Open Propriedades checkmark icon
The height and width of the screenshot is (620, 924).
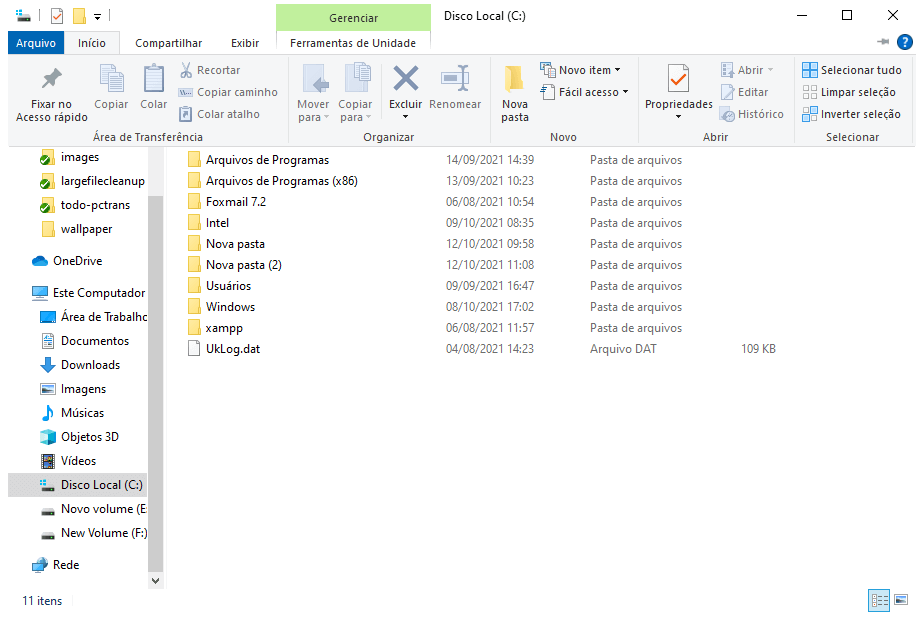pos(678,79)
